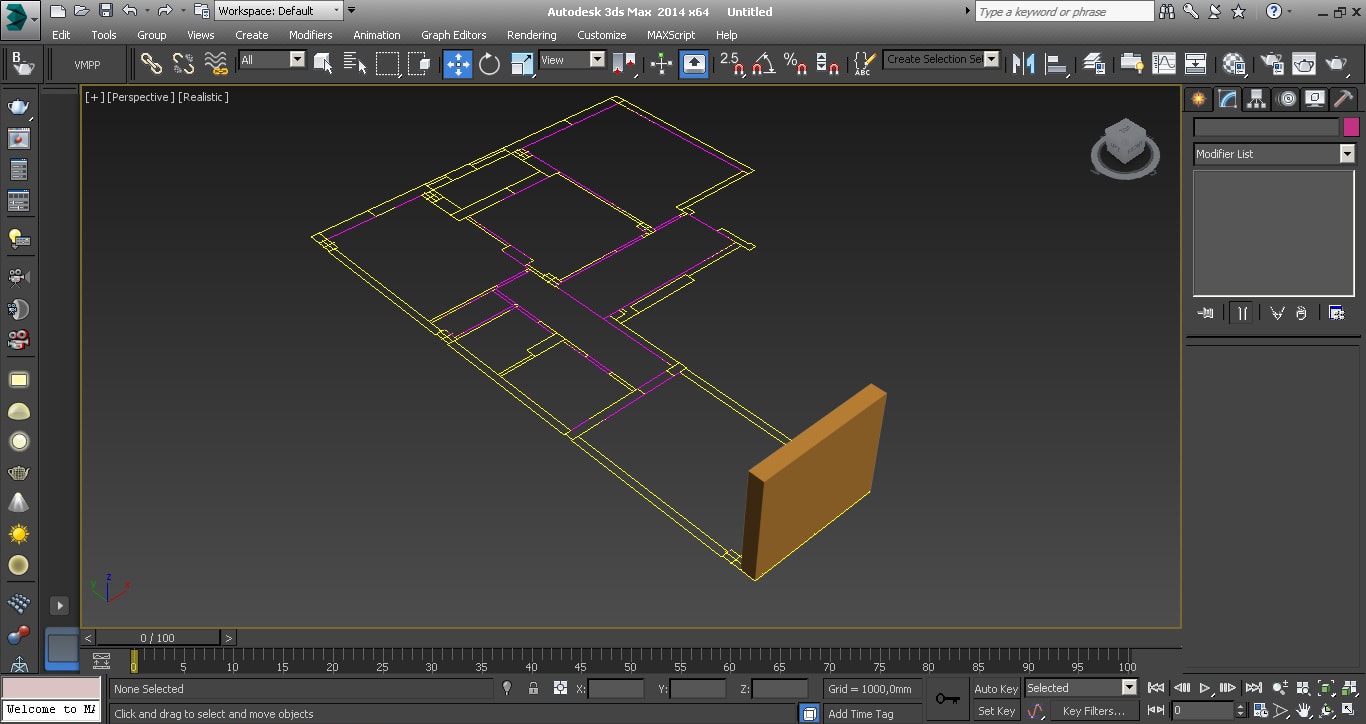Screen dimensions: 1366x724
Task: Open the View reference coordinate dropdown
Action: click(x=572, y=60)
